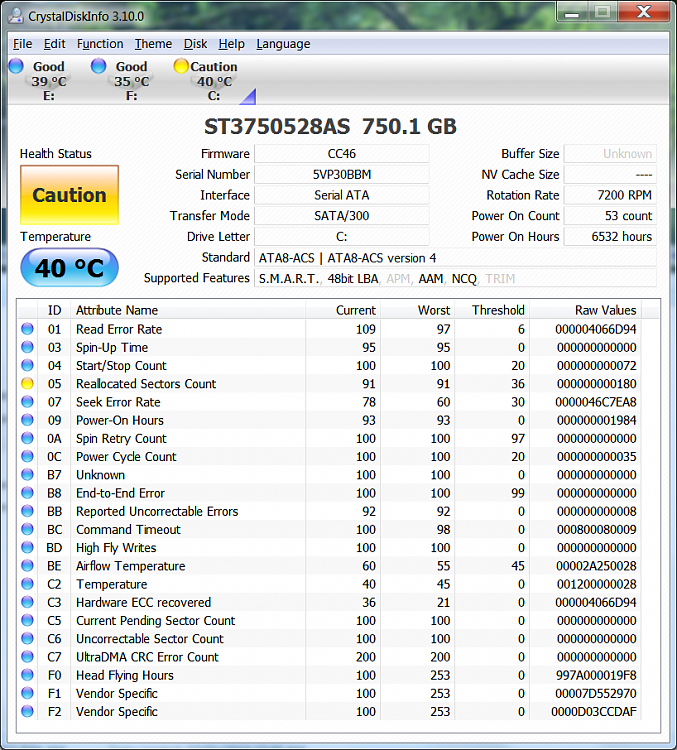Click the Current column header
The width and height of the screenshot is (677, 750).
click(343, 310)
